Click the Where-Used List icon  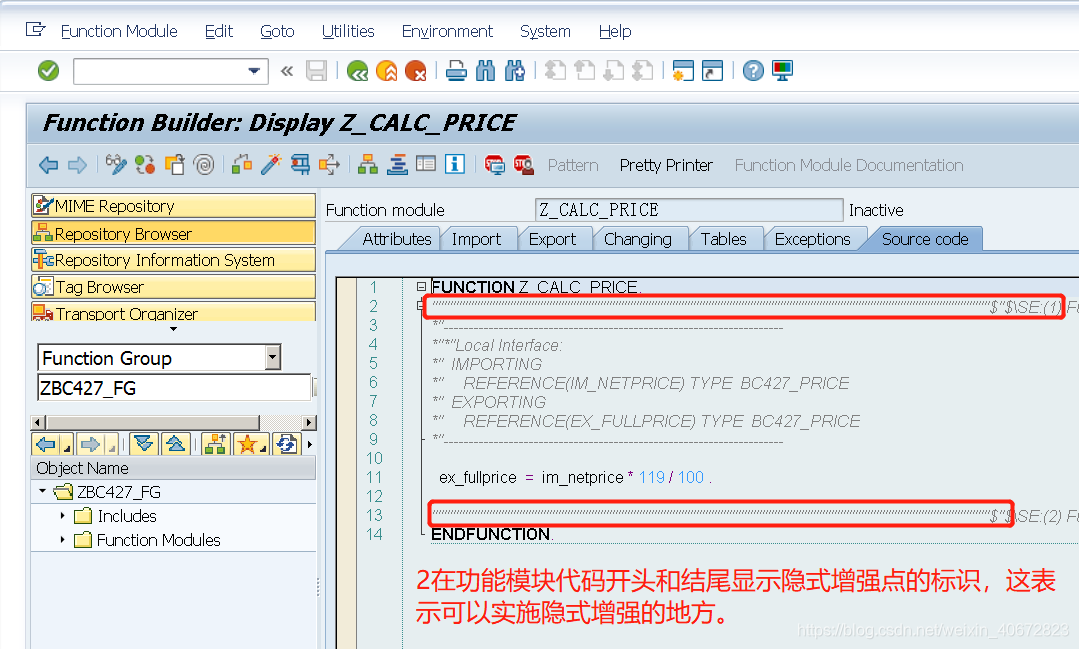[x=329, y=164]
